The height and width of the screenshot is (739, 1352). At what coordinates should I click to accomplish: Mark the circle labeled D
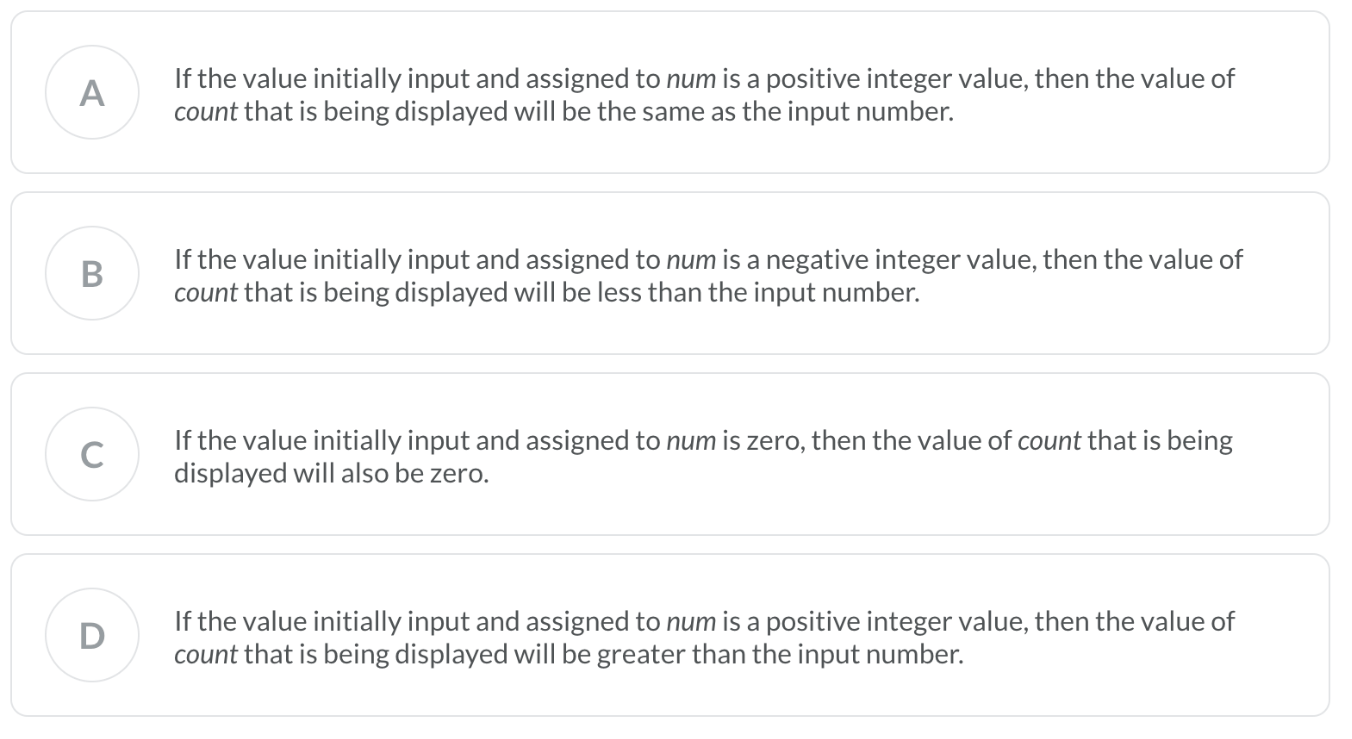91,635
